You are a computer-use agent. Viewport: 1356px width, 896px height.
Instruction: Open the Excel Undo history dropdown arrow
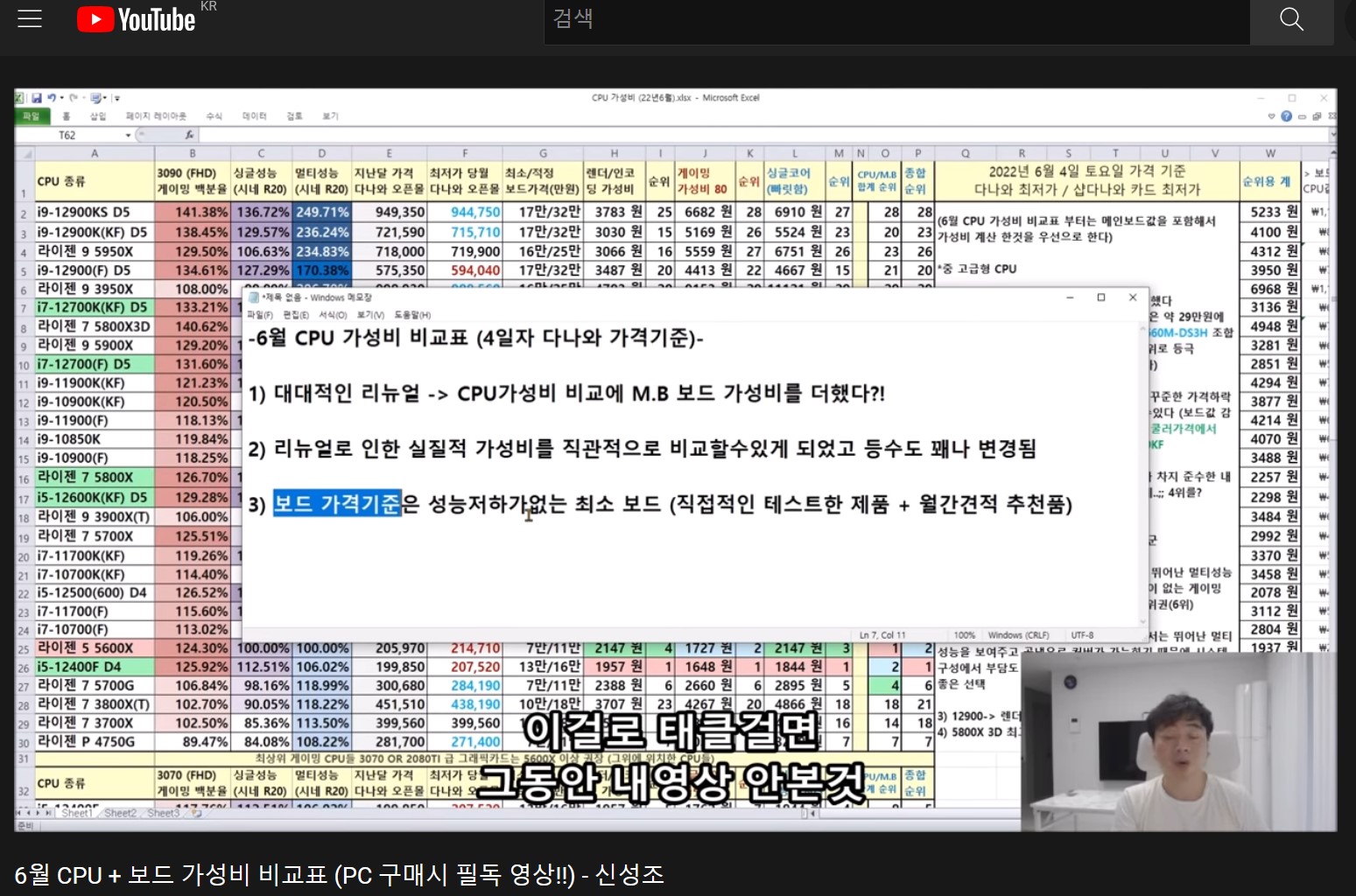pos(62,98)
